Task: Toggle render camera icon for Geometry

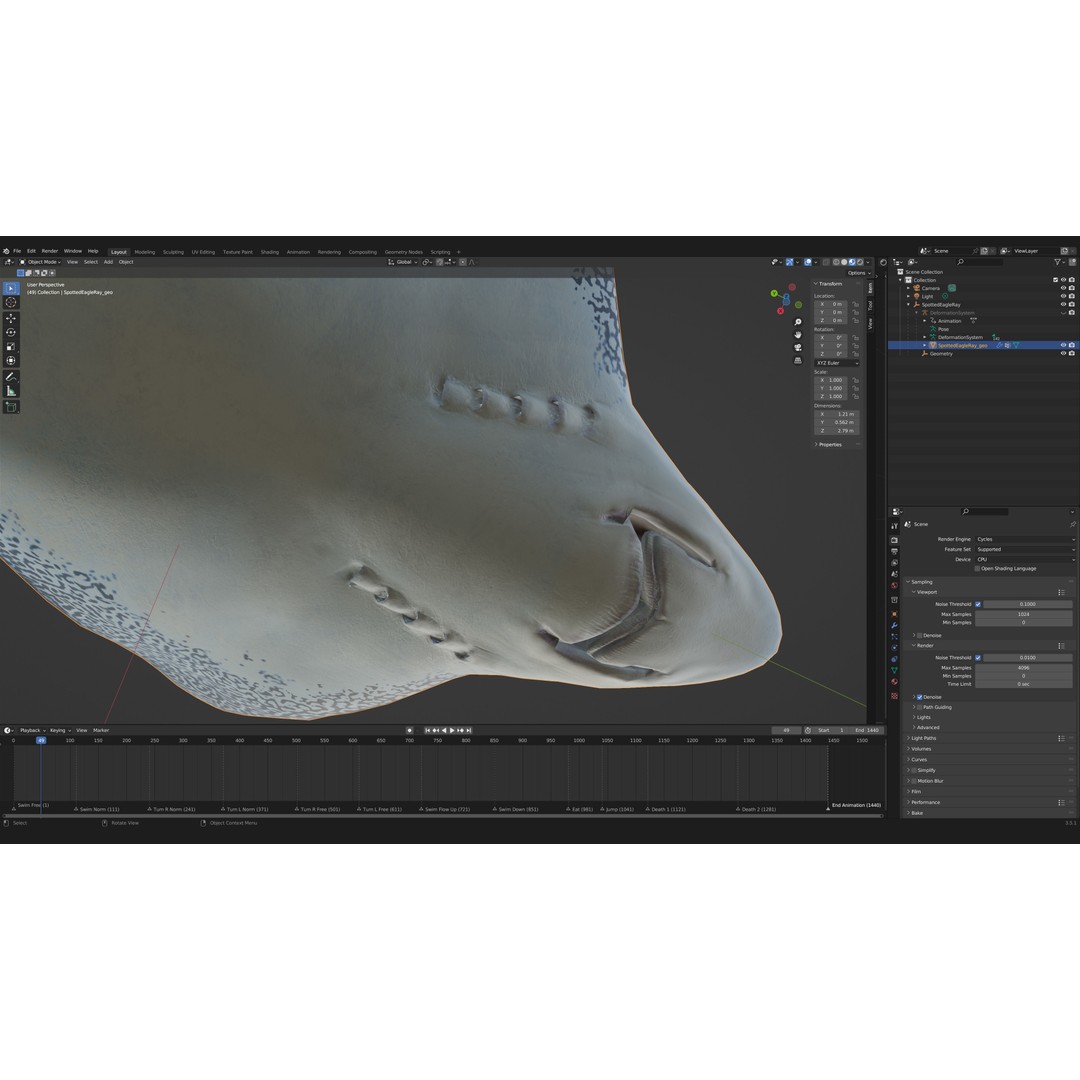Action: click(x=1071, y=353)
